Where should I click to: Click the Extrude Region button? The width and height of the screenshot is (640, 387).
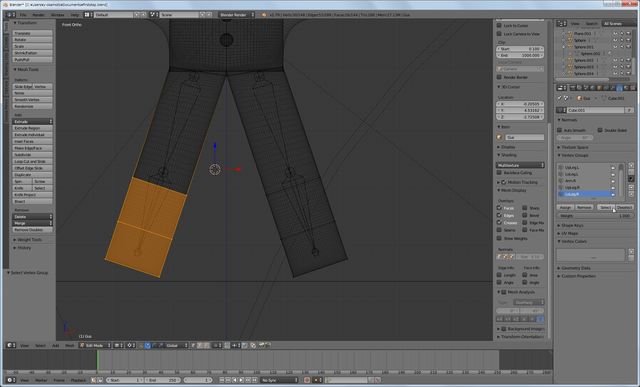[x=33, y=128]
